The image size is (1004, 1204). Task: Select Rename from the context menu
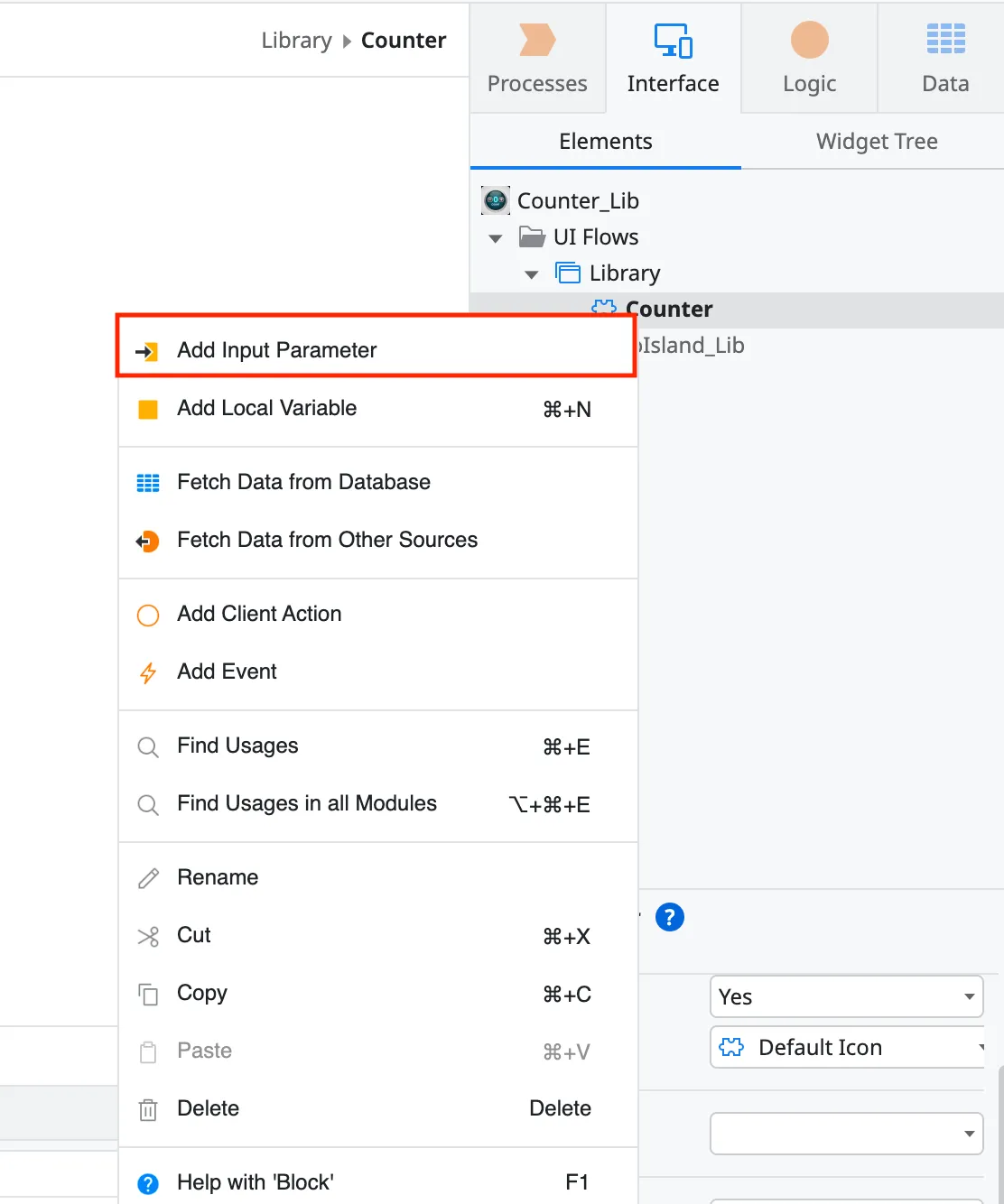click(217, 876)
